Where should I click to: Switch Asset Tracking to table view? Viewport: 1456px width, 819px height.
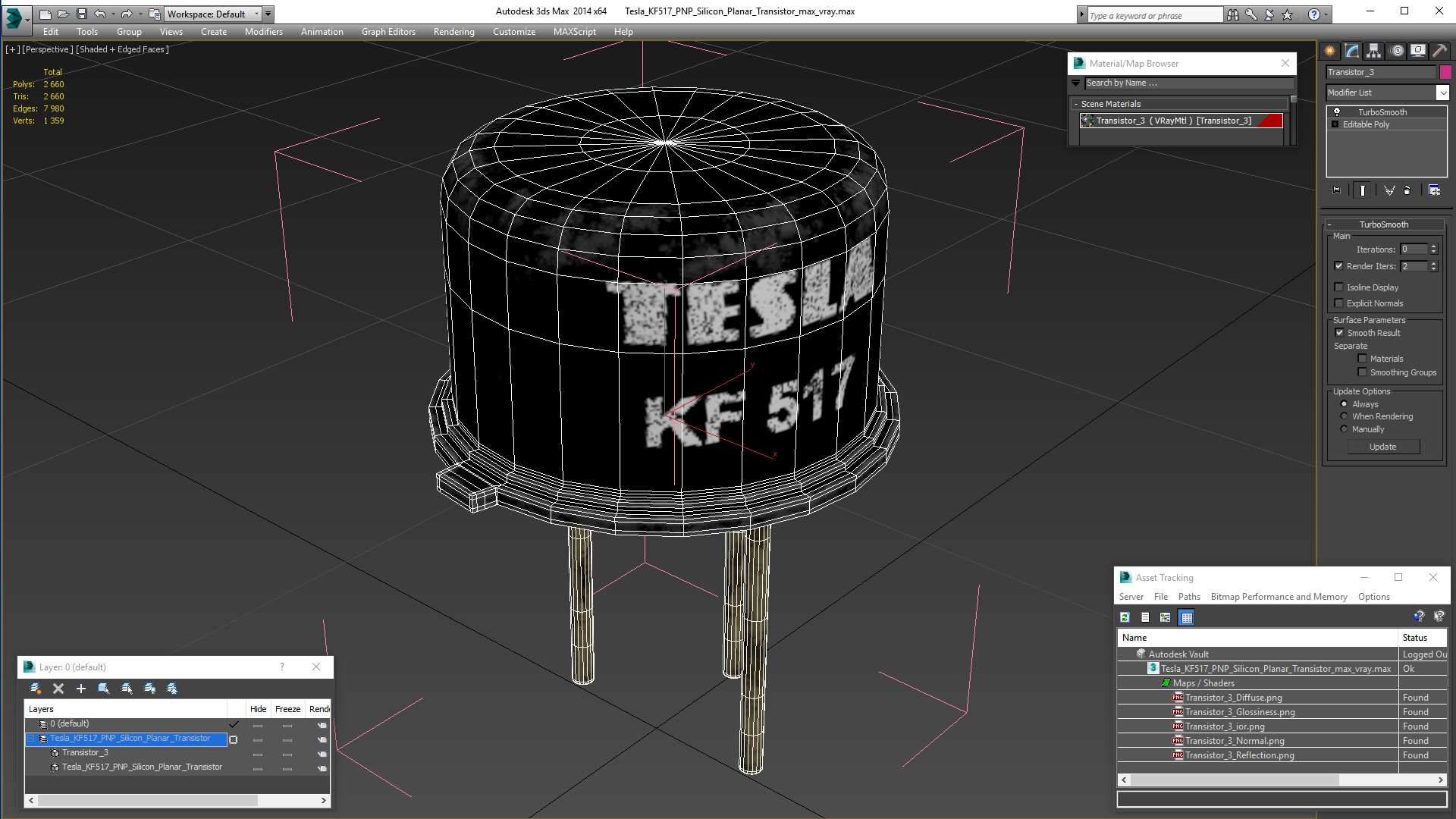tap(1187, 617)
